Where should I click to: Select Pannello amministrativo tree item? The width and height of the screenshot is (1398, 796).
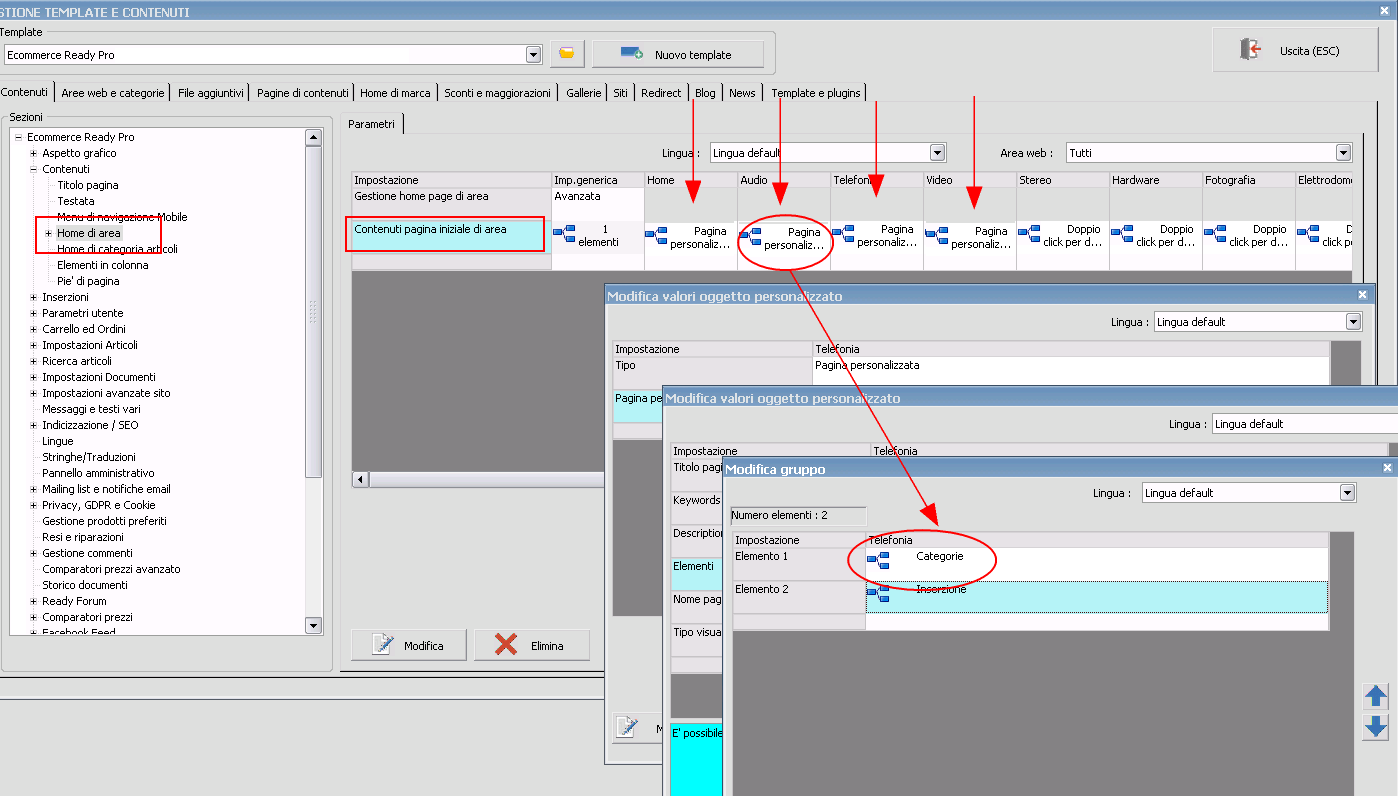point(98,473)
